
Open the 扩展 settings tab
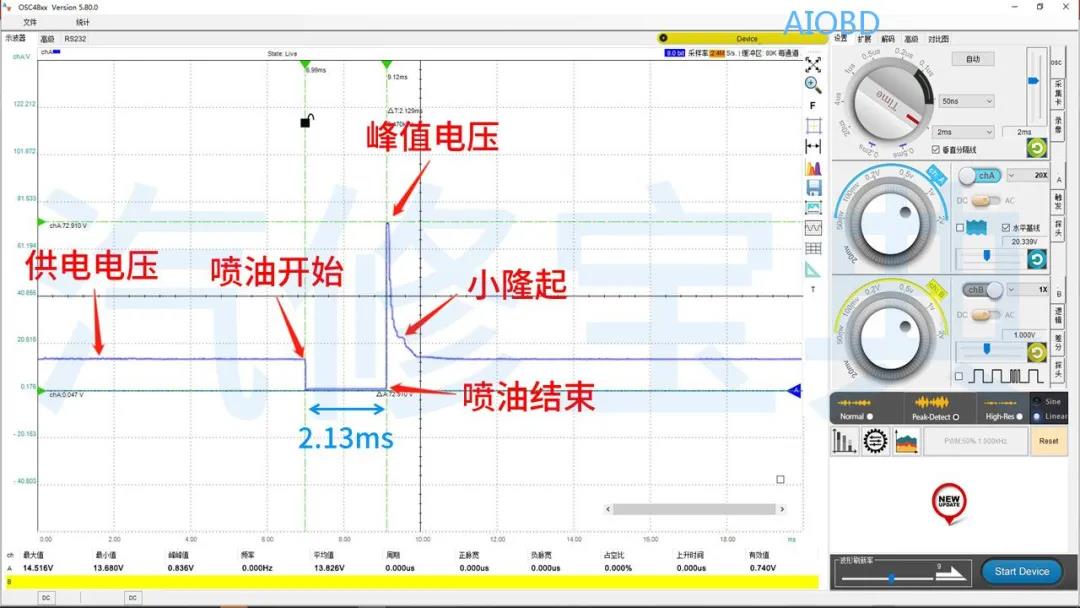[x=864, y=39]
